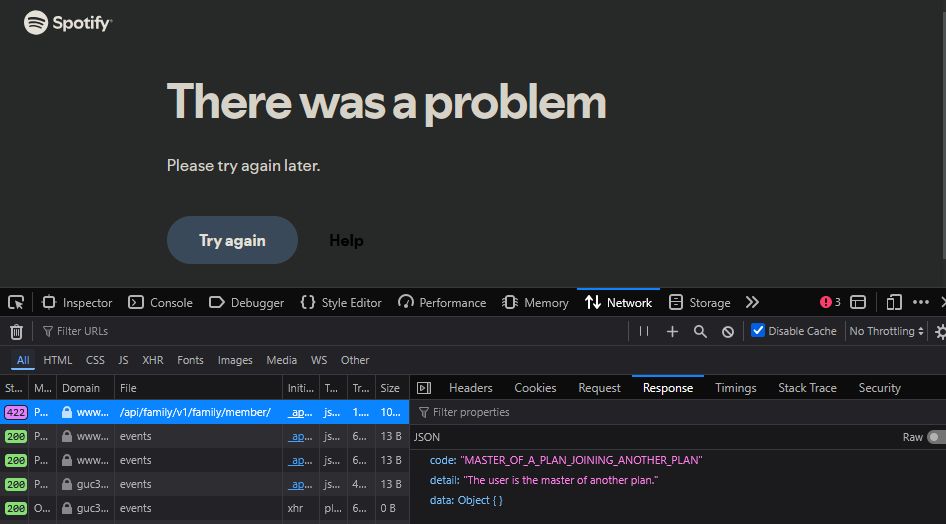The width and height of the screenshot is (946, 524).
Task: Focus the Filter URLs field
Action: [332, 331]
